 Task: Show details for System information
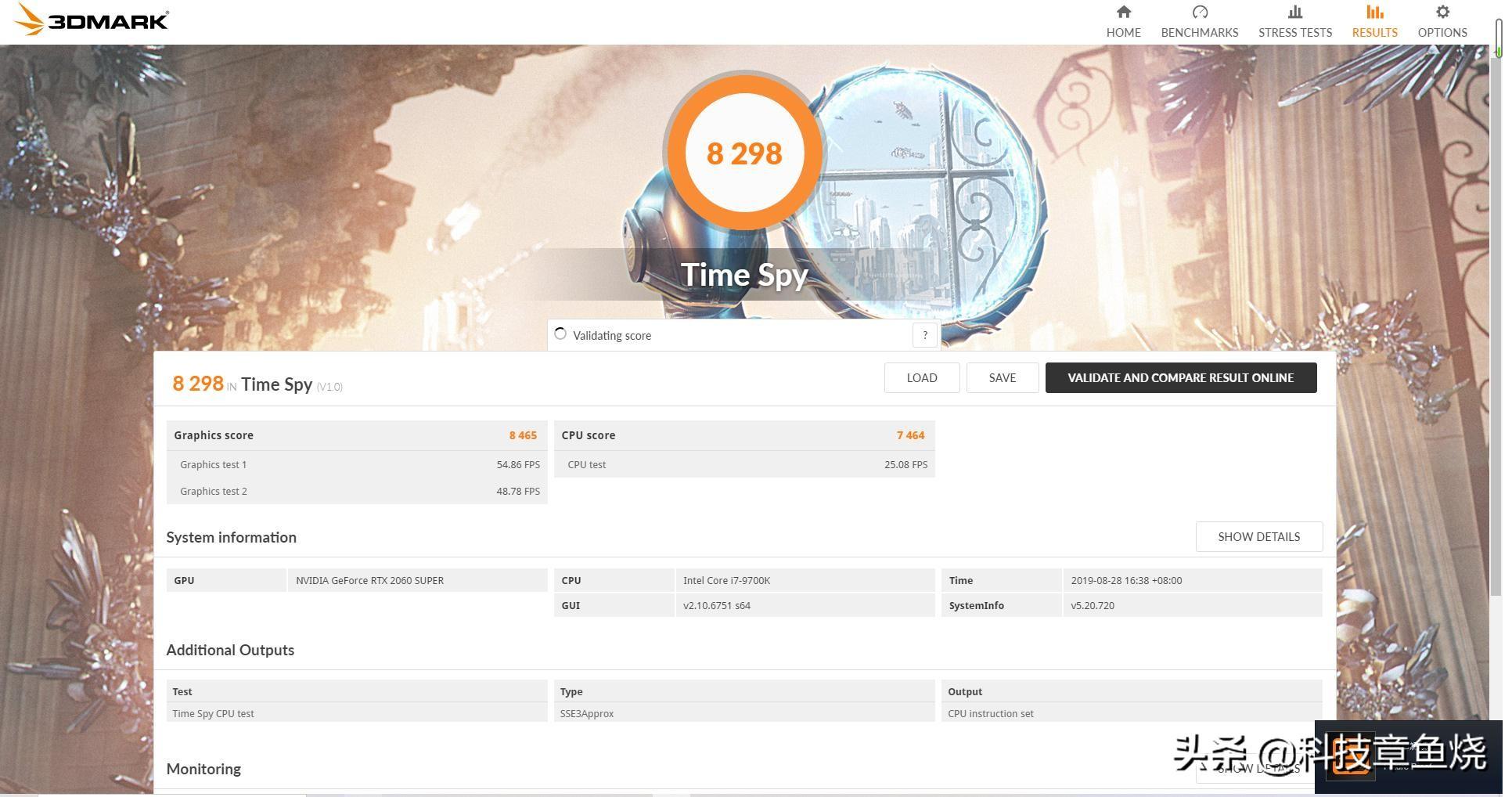pos(1258,537)
